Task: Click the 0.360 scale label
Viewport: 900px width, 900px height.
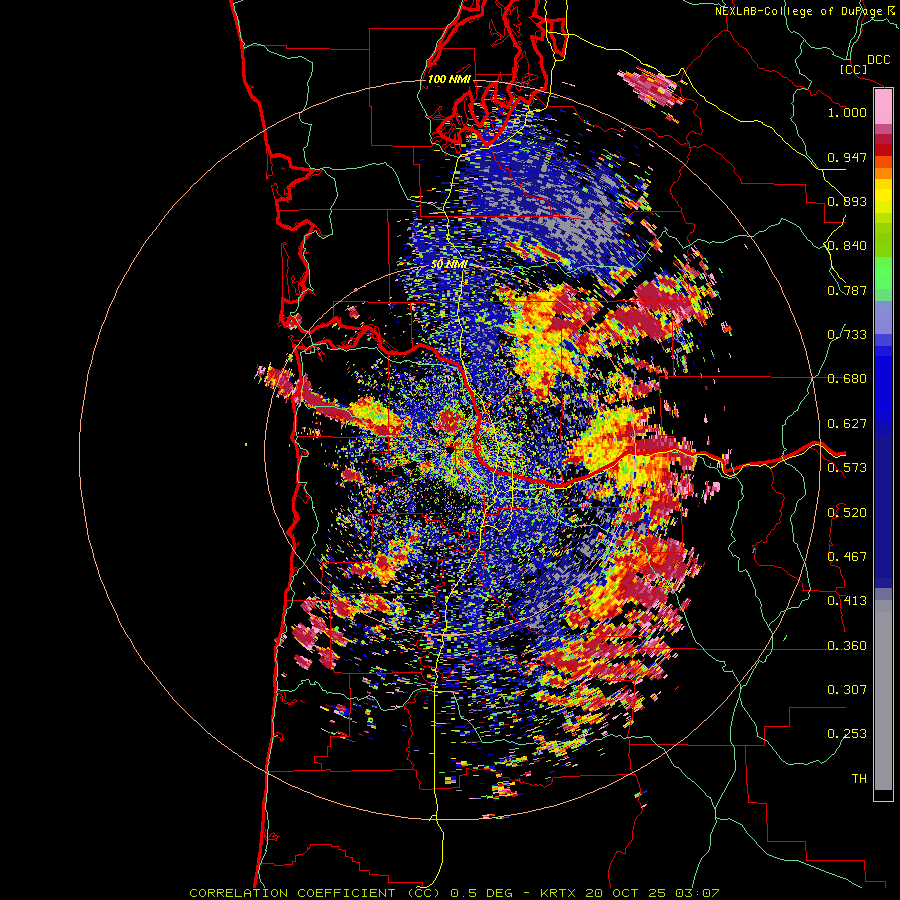Action: pyautogui.click(x=847, y=646)
